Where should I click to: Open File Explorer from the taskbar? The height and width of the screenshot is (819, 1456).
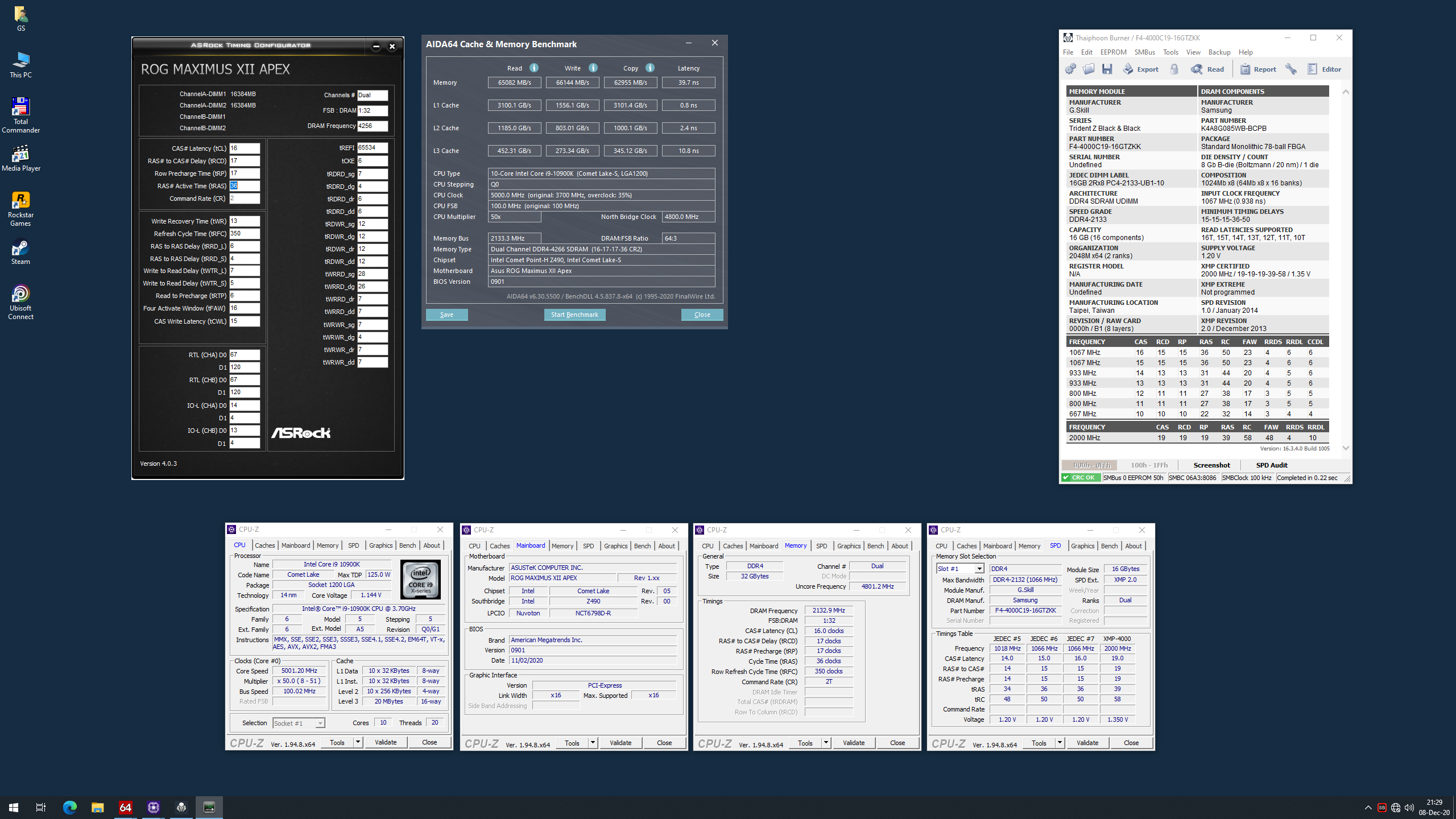click(97, 807)
